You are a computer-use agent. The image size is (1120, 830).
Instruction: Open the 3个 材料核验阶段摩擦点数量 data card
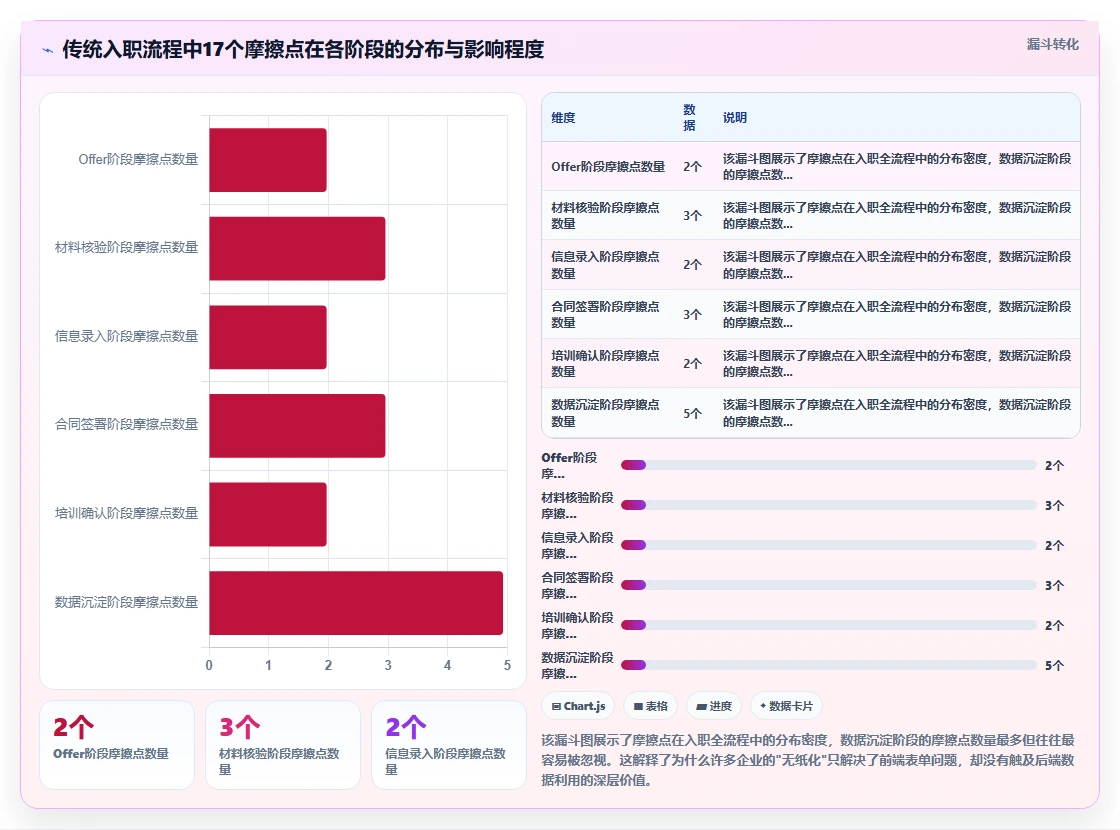[x=283, y=744]
